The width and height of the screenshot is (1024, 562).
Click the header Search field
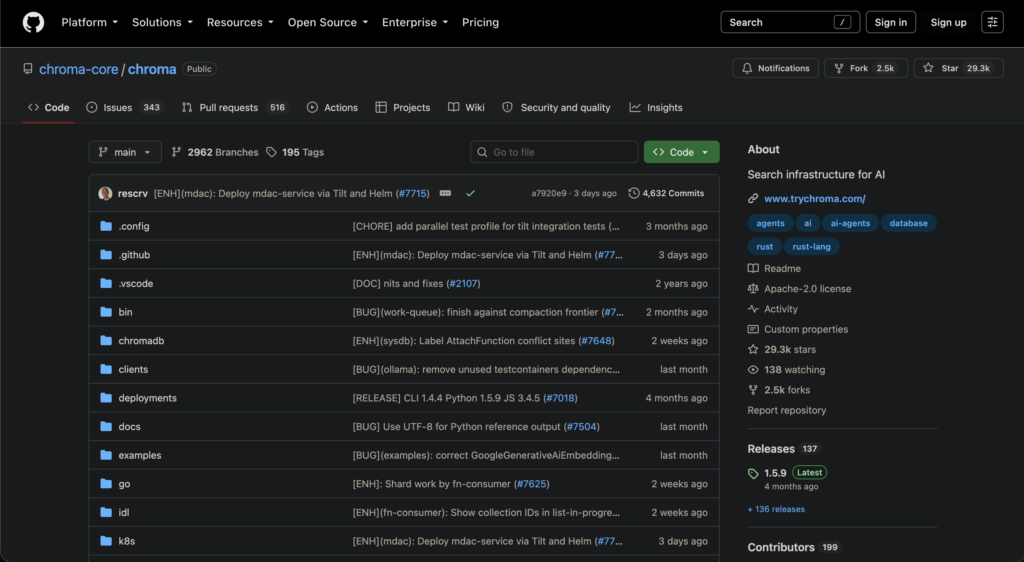tap(790, 22)
